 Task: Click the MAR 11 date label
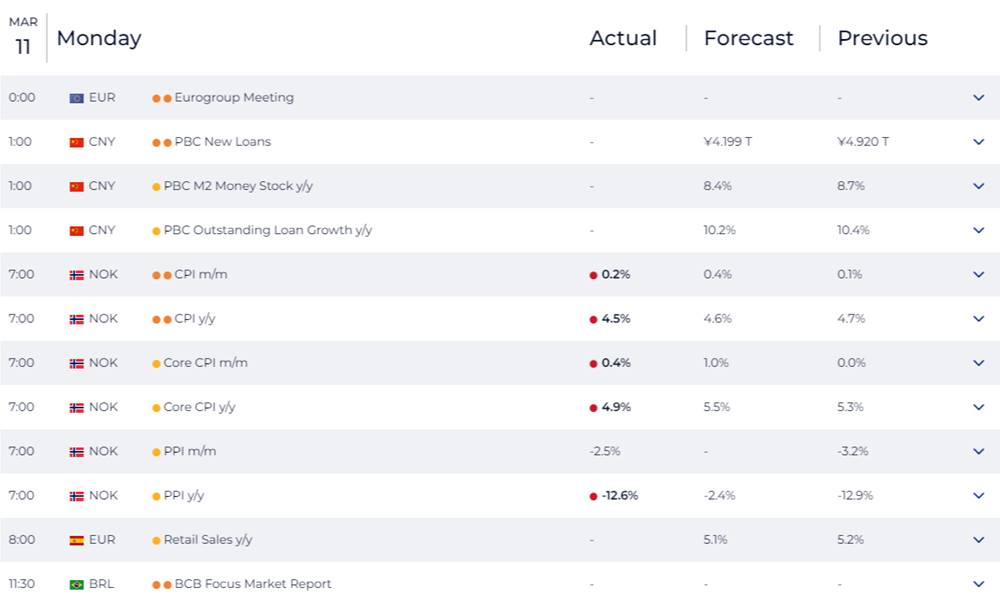tap(23, 37)
